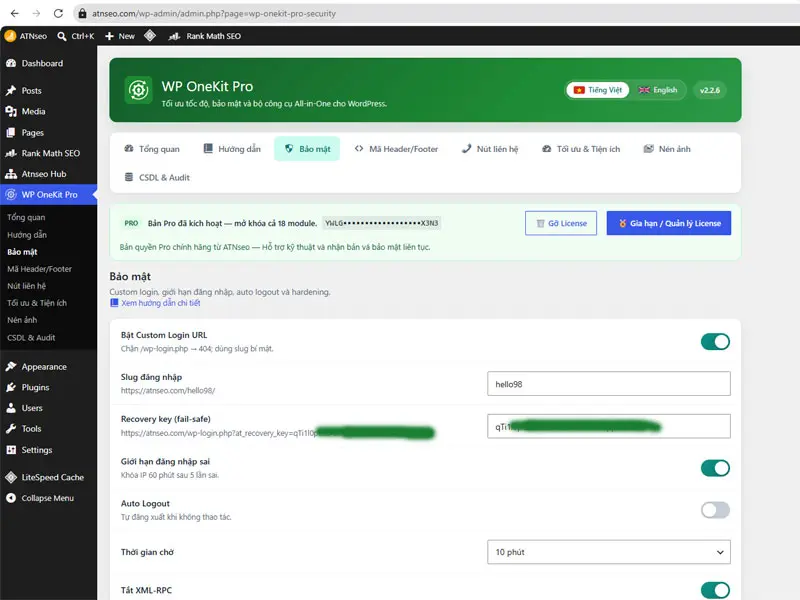This screenshot has height=600, width=800.
Task: Click the Slug đăng nhập input field
Action: (x=609, y=384)
